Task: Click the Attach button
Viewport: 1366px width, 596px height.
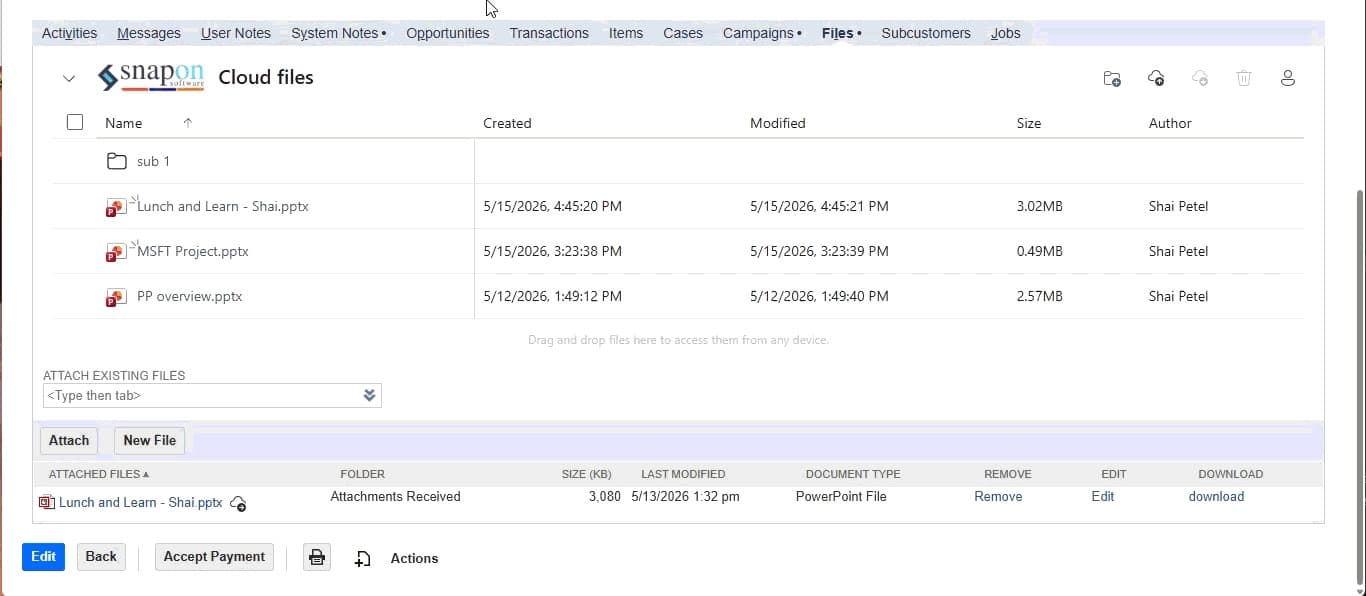Action: 69,440
